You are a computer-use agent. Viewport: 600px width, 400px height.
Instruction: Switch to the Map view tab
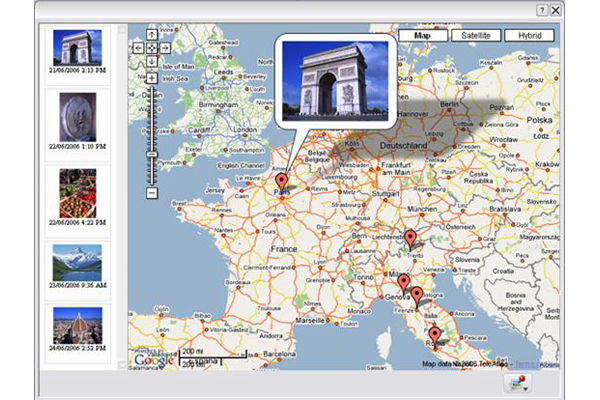[423, 36]
